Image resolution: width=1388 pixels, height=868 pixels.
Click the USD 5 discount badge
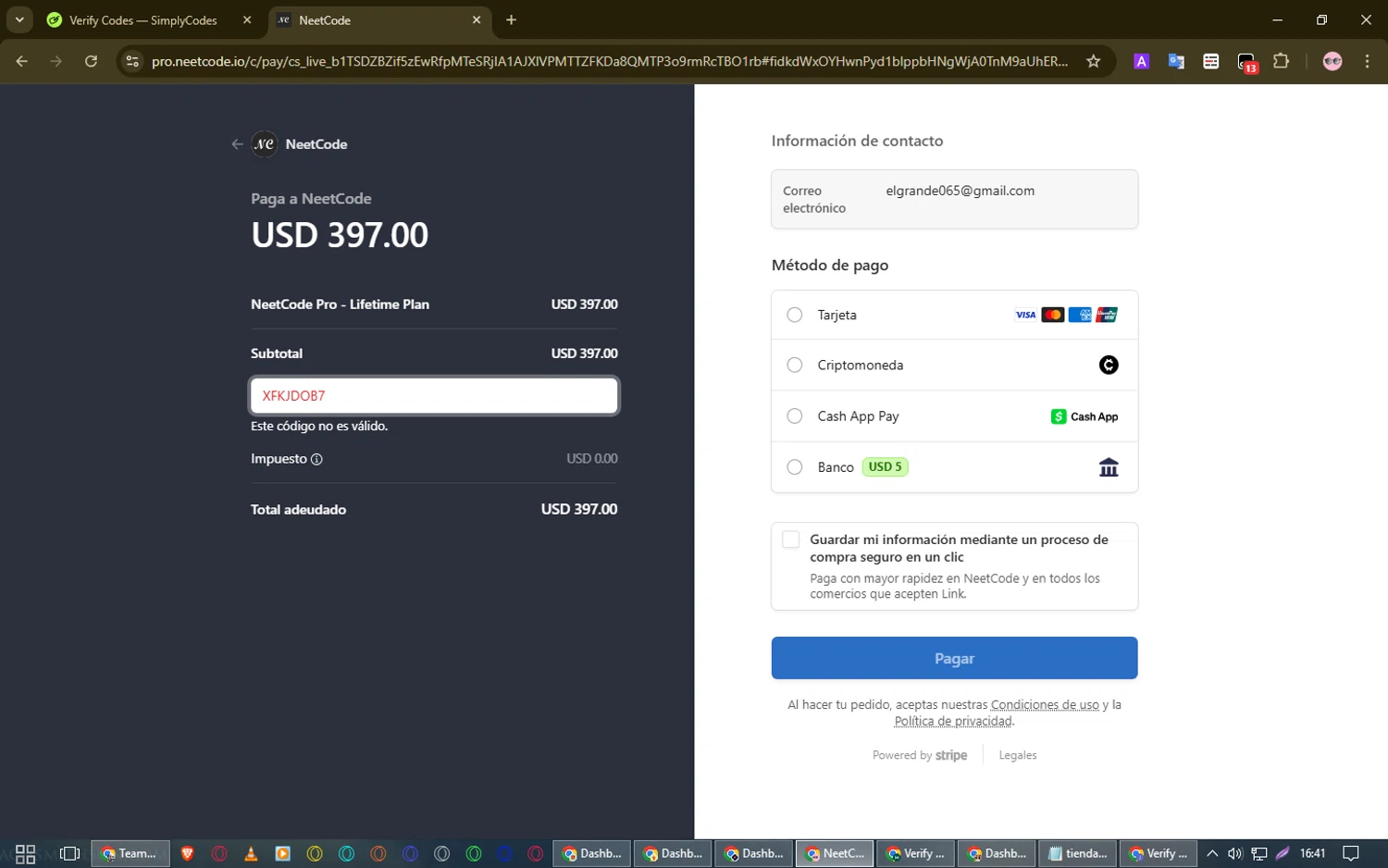tap(886, 466)
